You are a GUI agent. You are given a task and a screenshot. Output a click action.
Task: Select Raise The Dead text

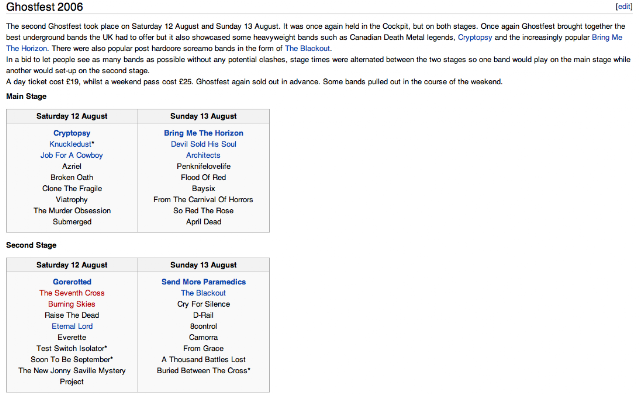click(x=72, y=315)
